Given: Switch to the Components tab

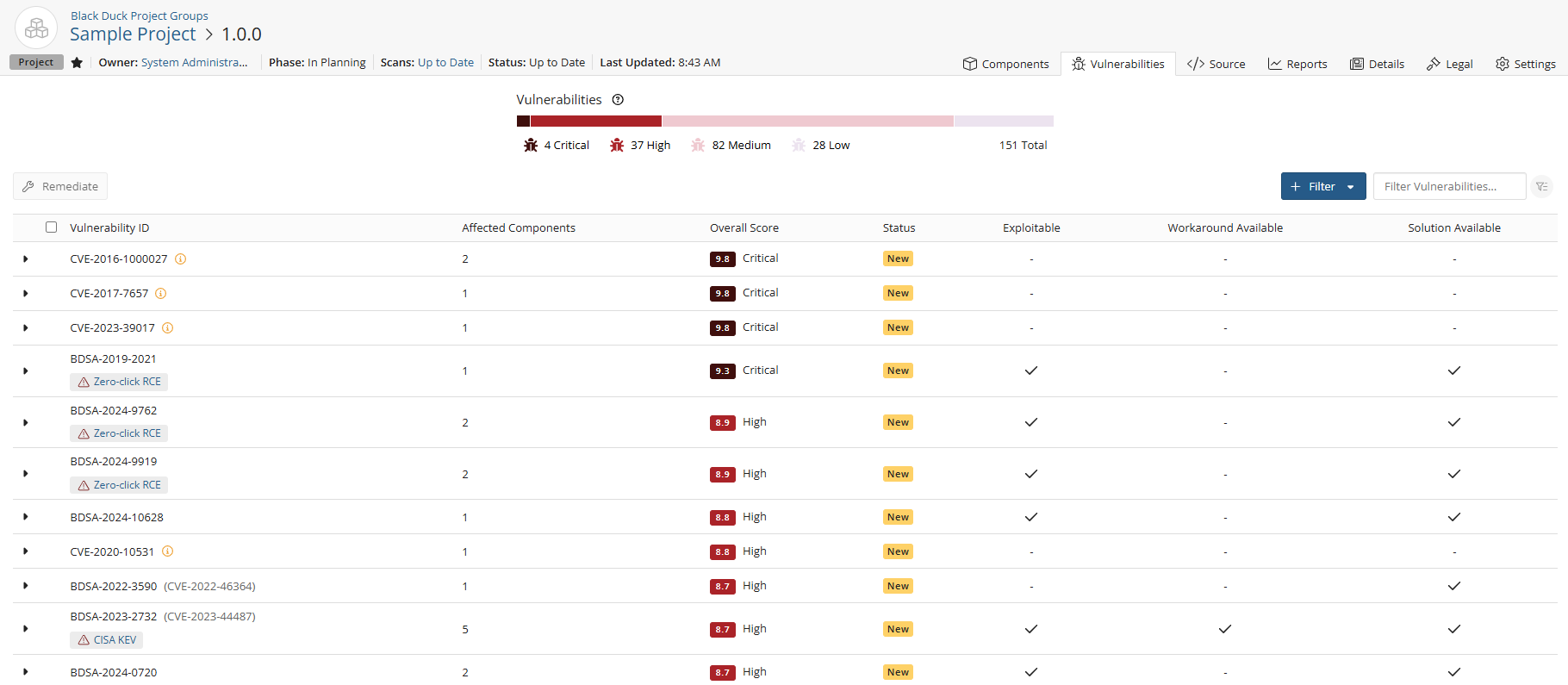Looking at the screenshot, I should click(x=1005, y=64).
